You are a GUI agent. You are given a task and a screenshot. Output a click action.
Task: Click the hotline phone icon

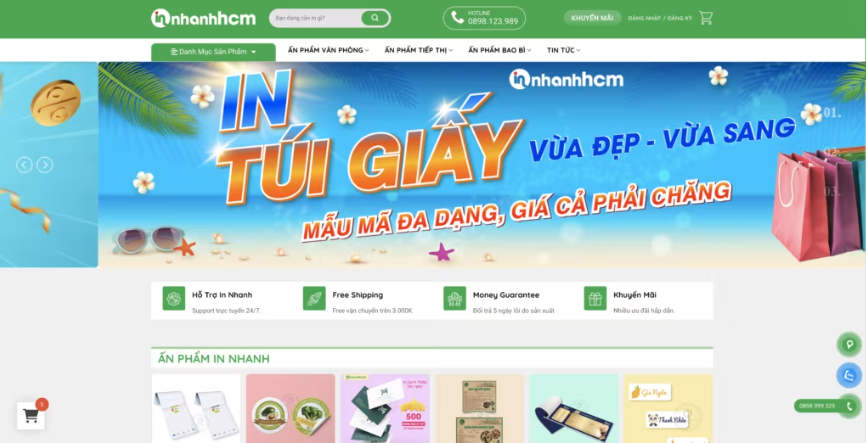[457, 18]
